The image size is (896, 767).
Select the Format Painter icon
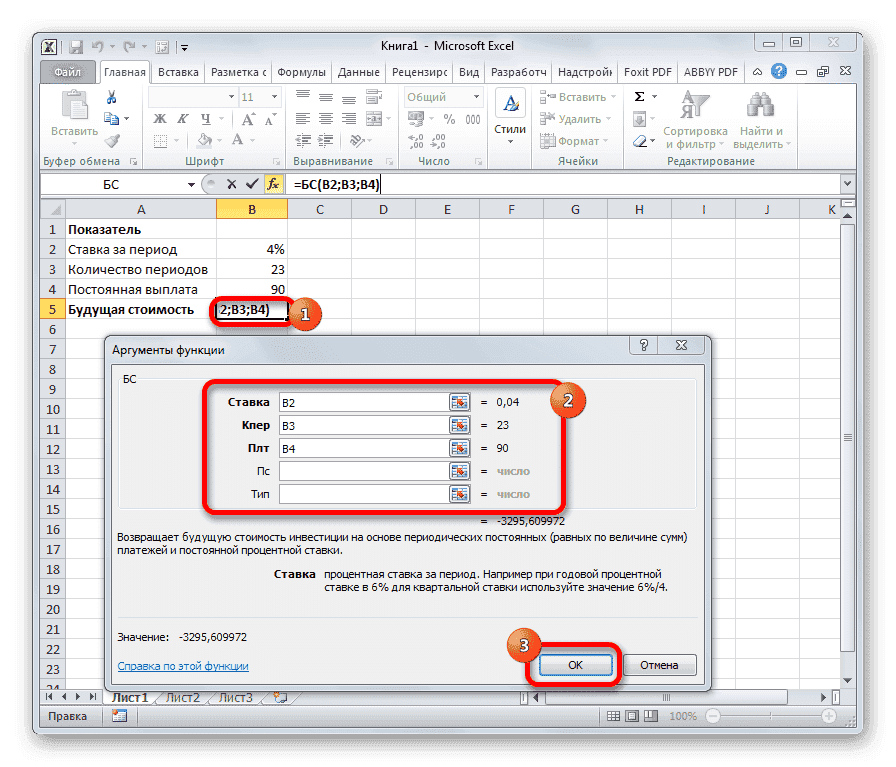point(114,139)
